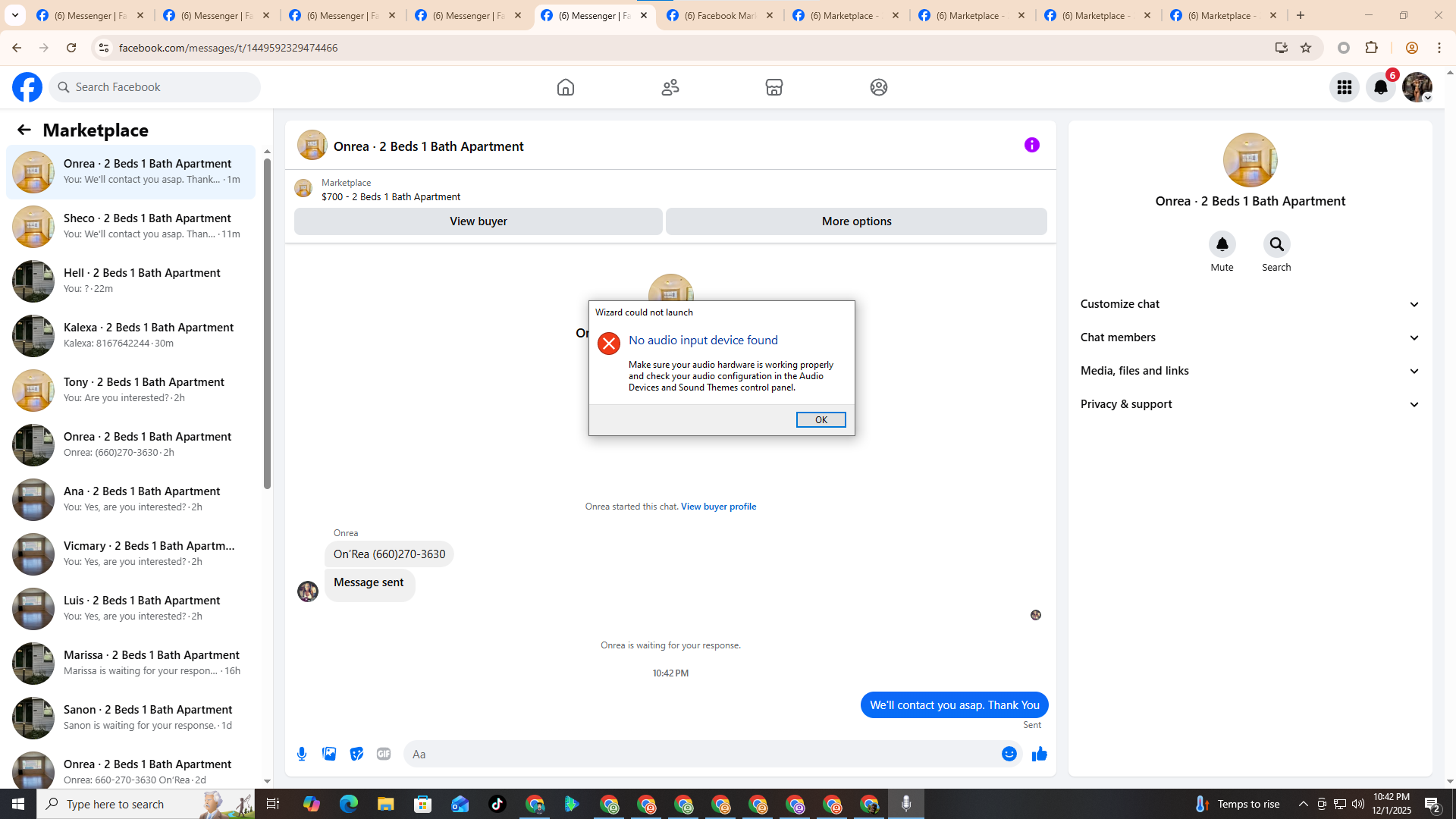The image size is (1456, 819).
Task: Open the tab search dropdown arrow
Action: coord(15,15)
